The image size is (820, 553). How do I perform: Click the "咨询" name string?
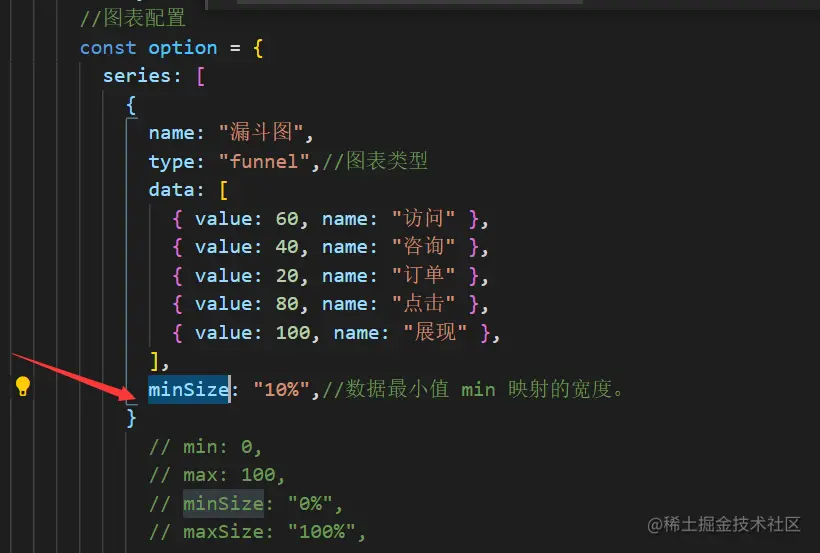pos(423,246)
